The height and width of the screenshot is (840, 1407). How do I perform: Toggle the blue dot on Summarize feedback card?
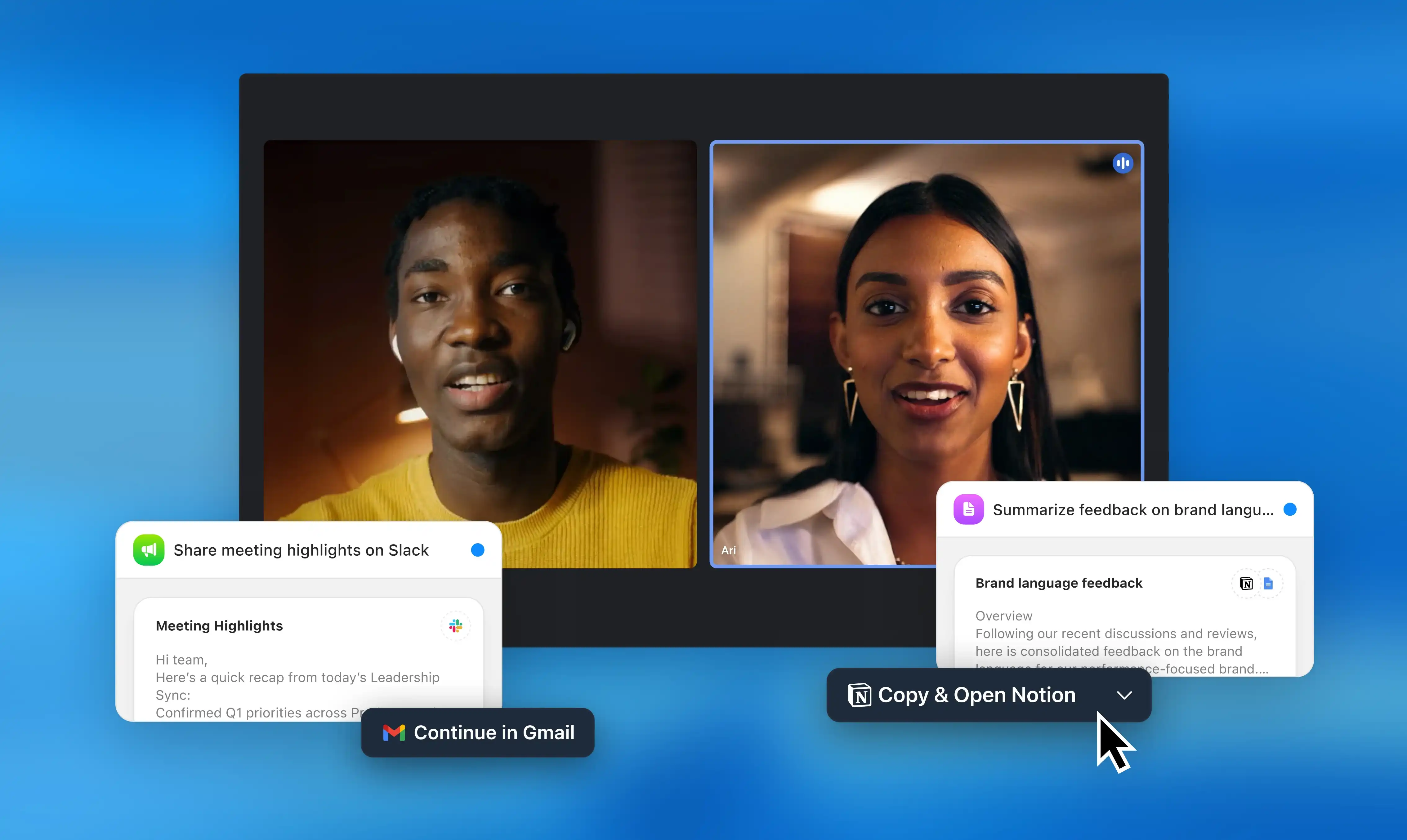tap(1290, 509)
